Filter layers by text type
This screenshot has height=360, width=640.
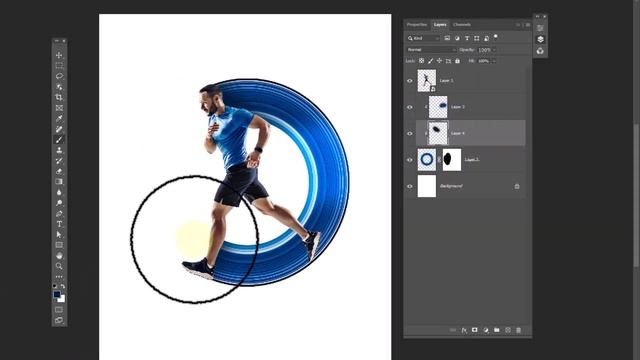click(x=467, y=38)
